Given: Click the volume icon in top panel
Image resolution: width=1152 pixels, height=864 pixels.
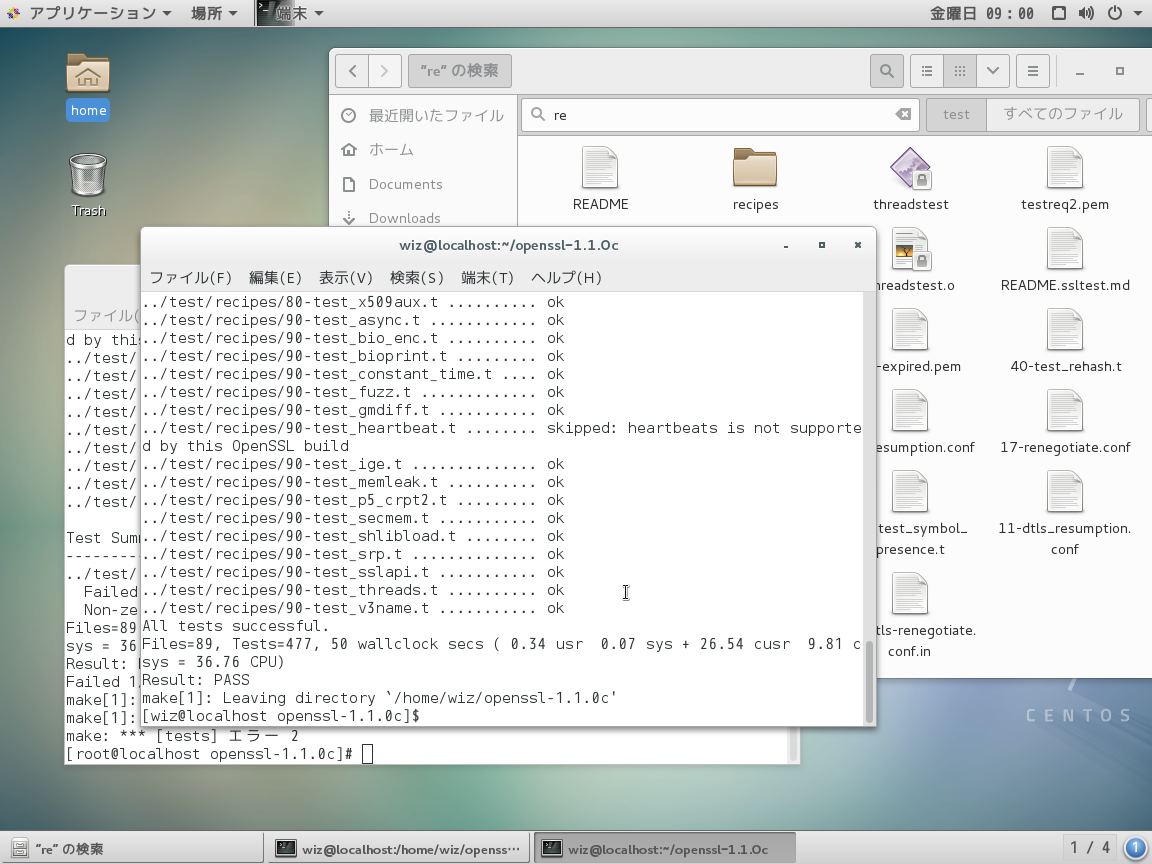Looking at the screenshot, I should click(1086, 13).
